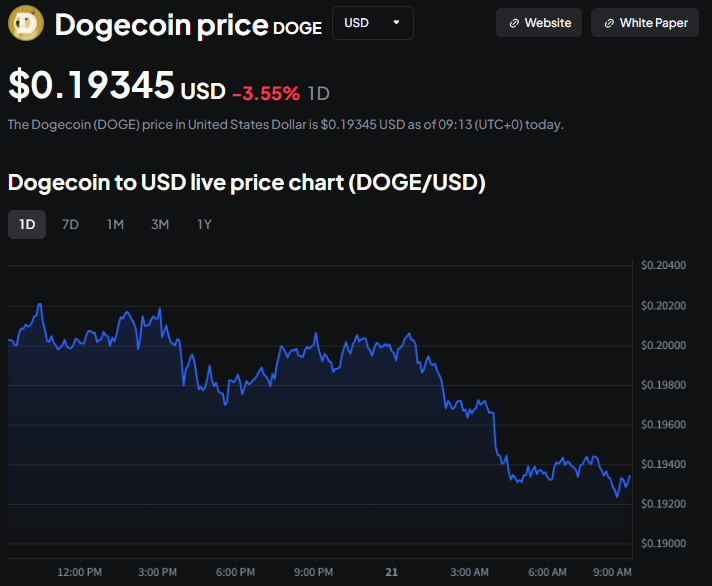
Task: Switch to the 3M timeframe
Action: (160, 224)
